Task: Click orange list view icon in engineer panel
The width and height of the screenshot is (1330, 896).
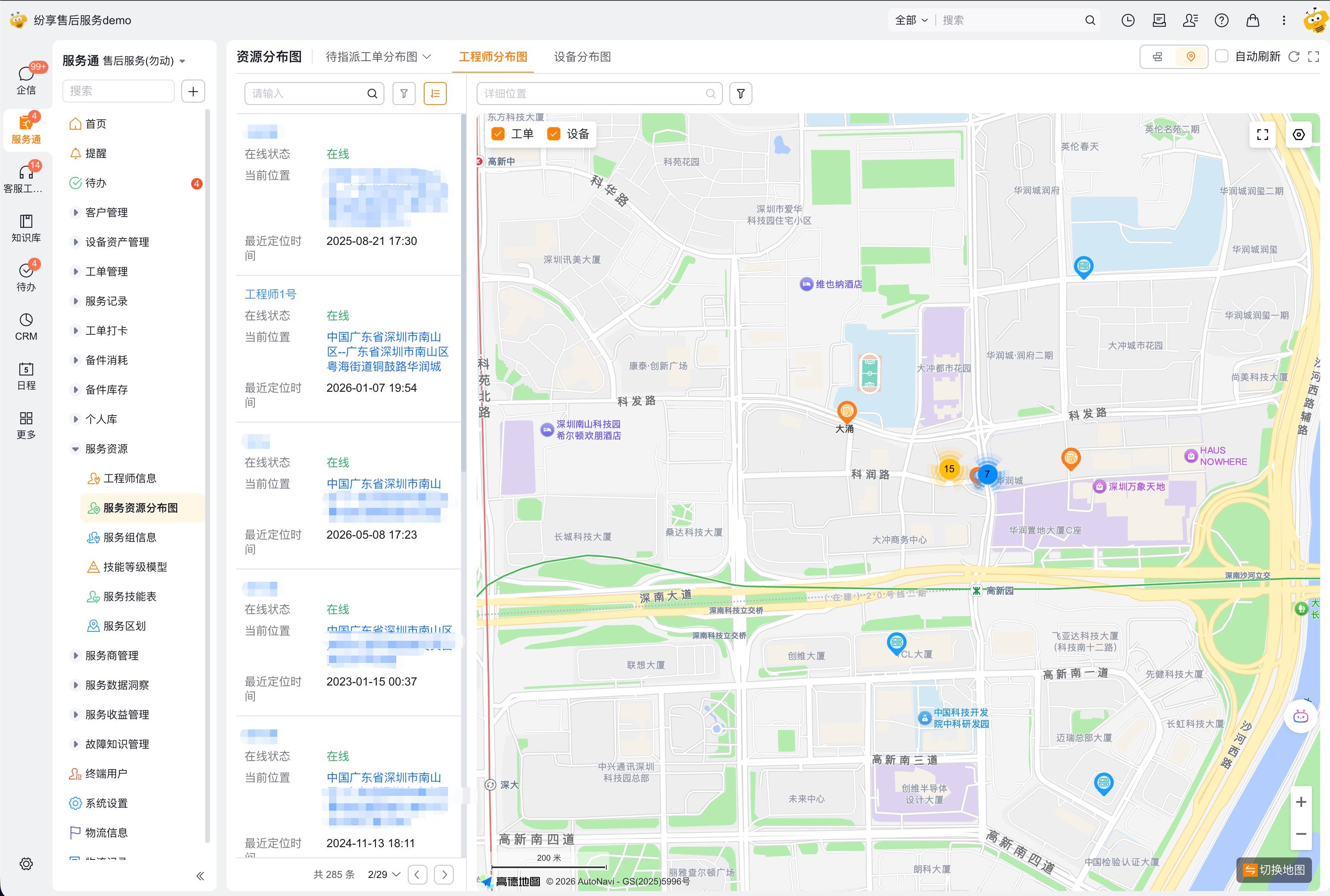Action: [435, 94]
